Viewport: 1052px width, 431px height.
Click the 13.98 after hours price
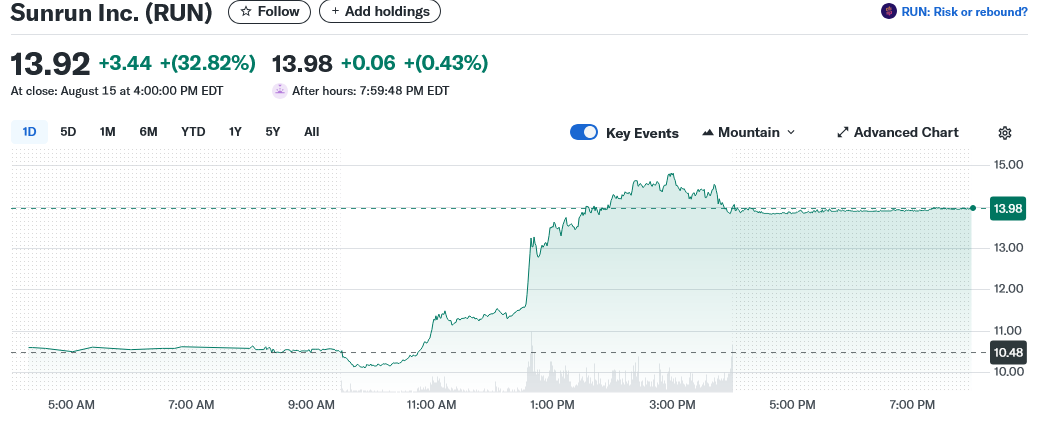click(302, 64)
